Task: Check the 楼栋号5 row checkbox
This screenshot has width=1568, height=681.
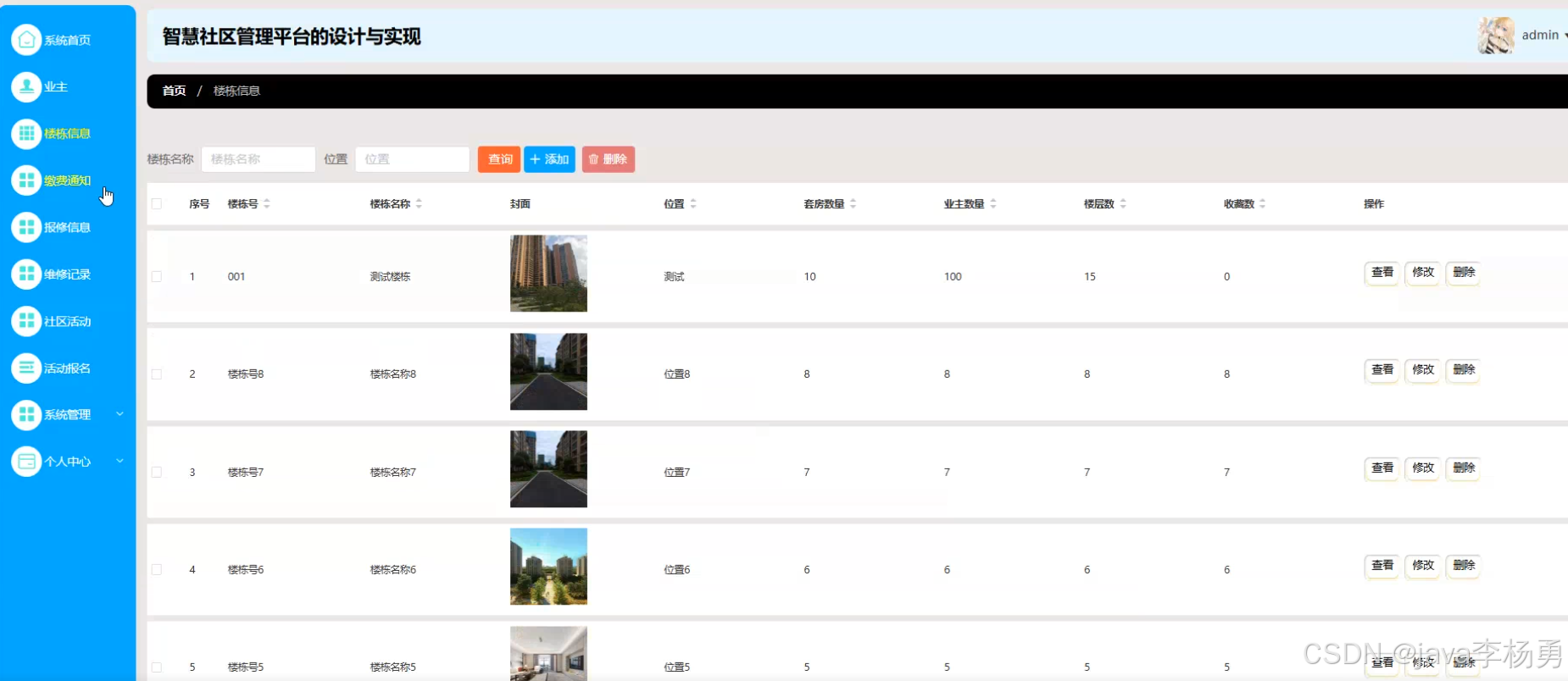Action: [x=157, y=667]
